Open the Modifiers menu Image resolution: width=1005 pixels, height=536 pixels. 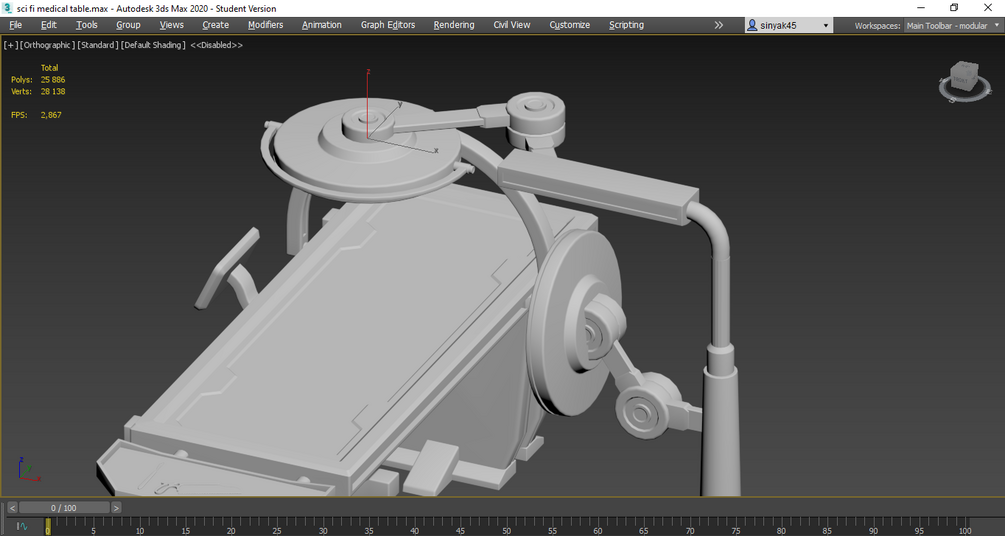[265, 25]
